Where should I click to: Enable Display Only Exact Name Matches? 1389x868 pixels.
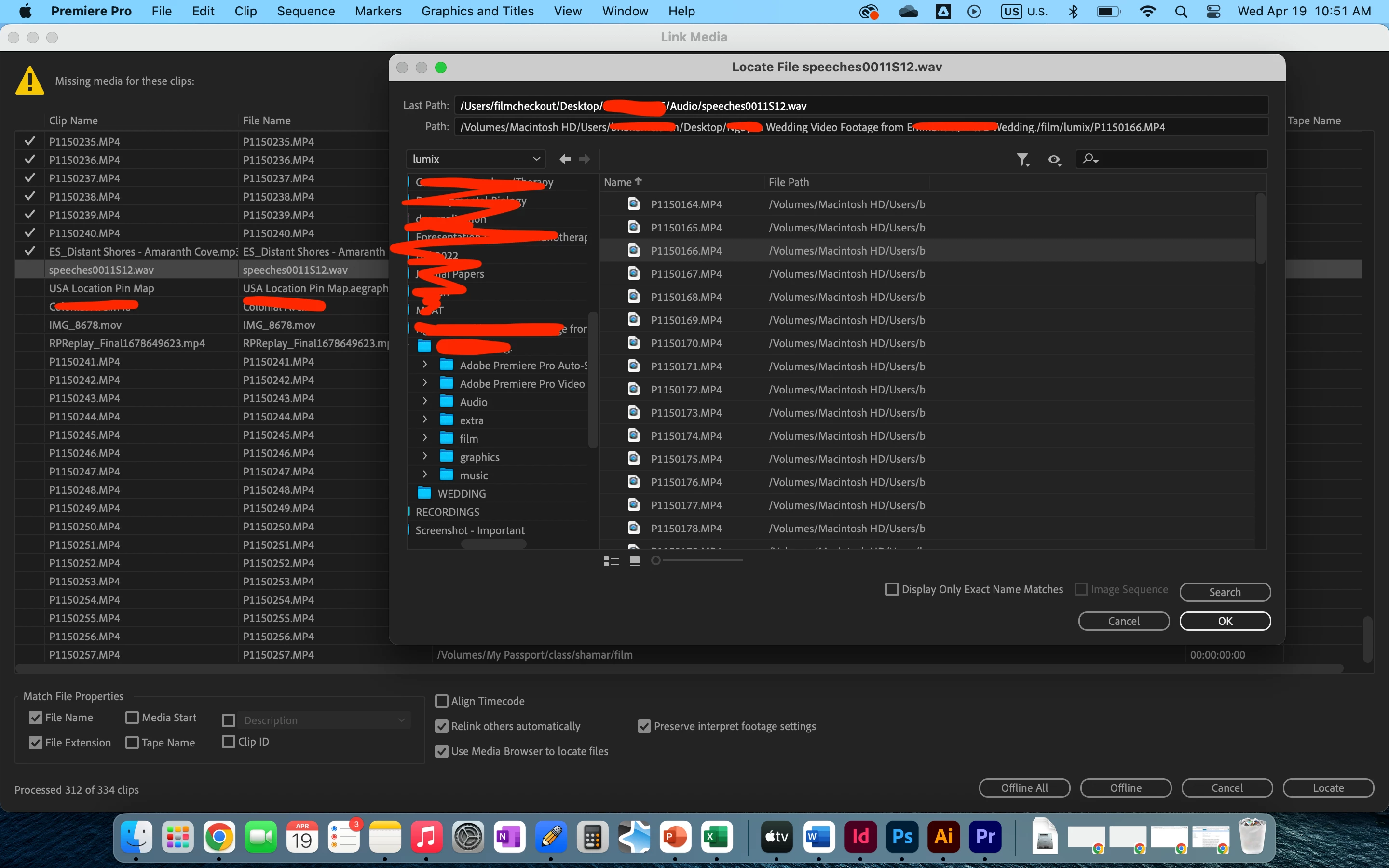click(x=892, y=589)
